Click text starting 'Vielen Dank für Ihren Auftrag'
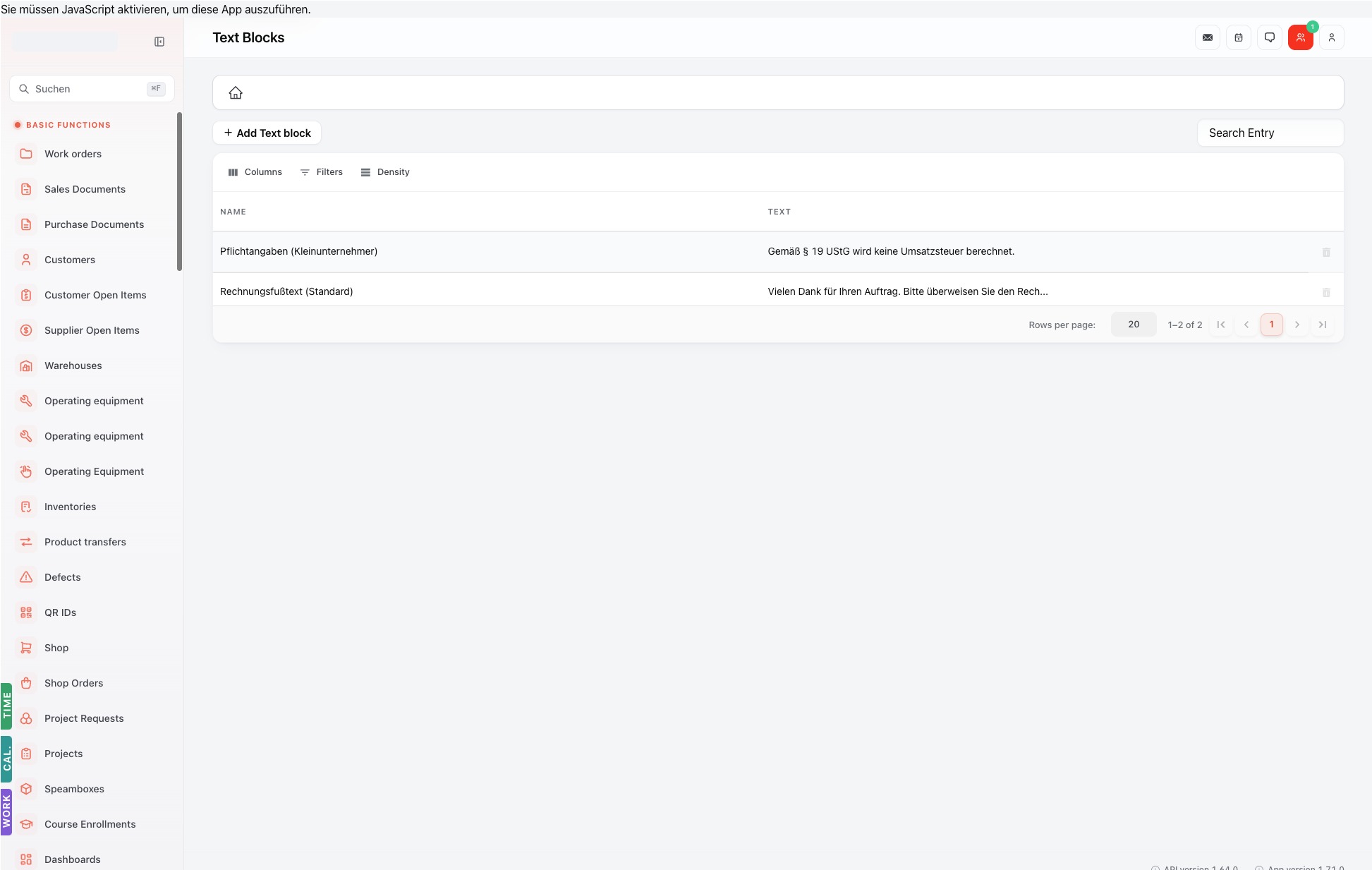The image size is (1372, 870). click(908, 291)
